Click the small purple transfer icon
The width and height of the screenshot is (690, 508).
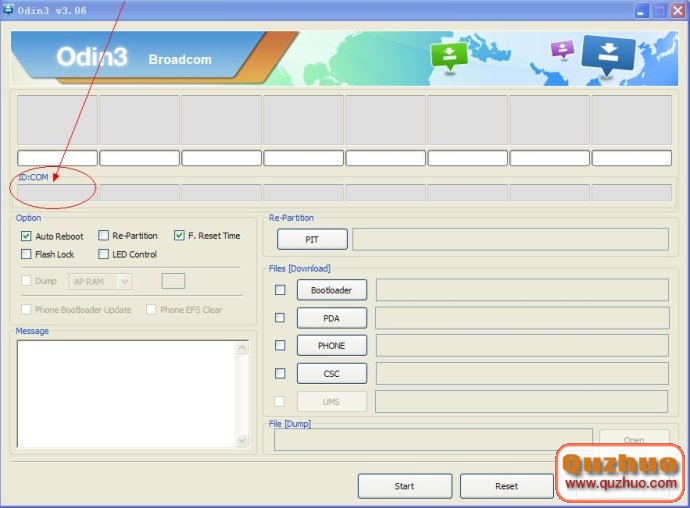tap(563, 49)
